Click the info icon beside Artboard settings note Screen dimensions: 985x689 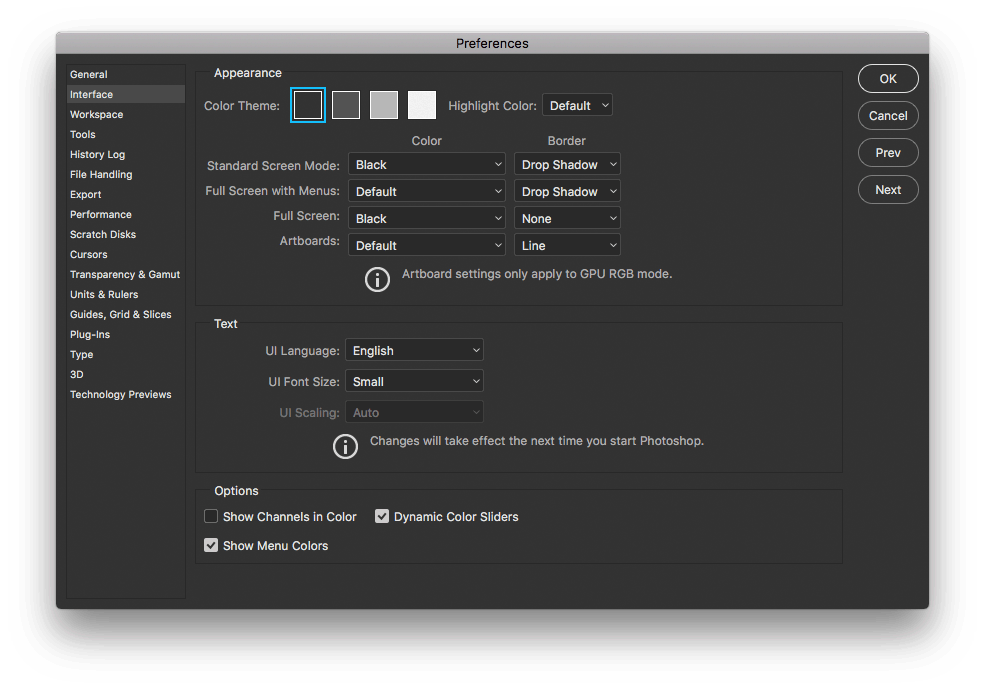point(378,279)
